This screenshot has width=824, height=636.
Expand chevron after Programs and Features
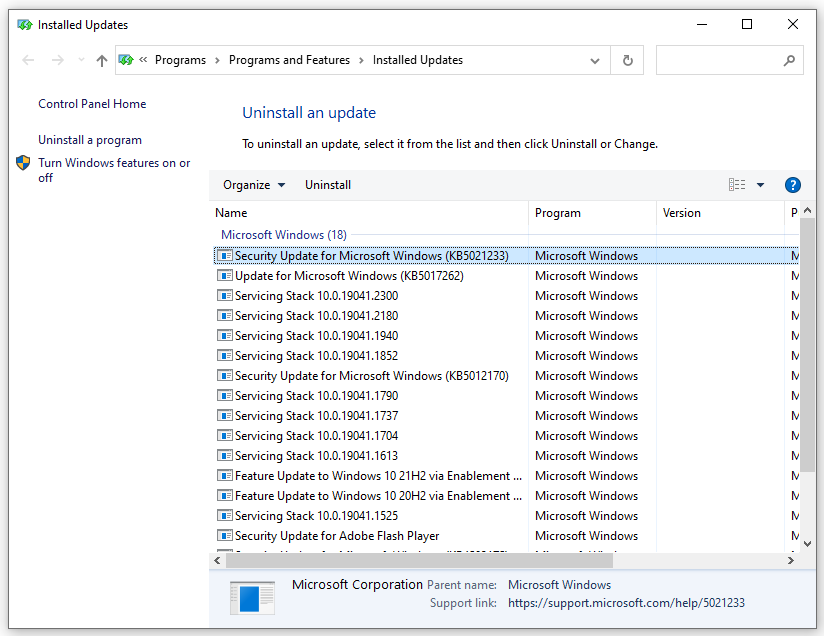point(361,60)
